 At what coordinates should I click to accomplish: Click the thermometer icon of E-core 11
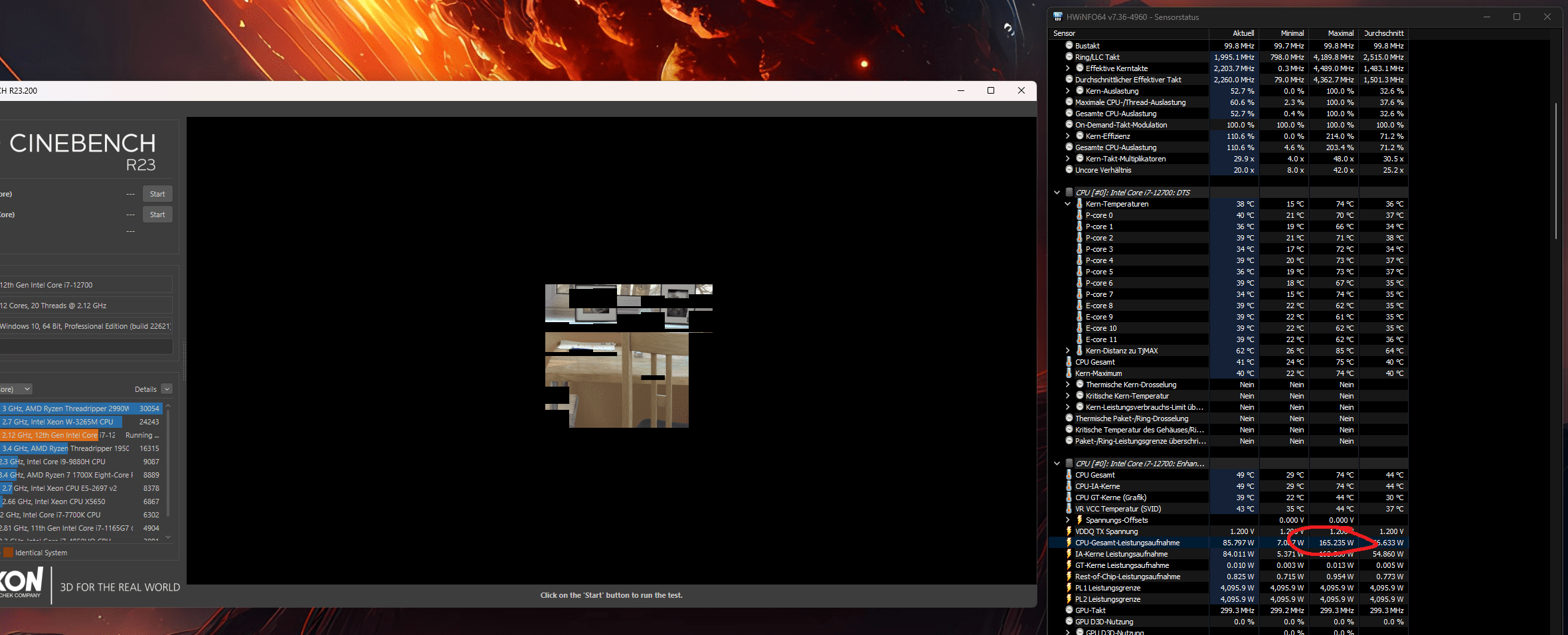[x=1079, y=339]
